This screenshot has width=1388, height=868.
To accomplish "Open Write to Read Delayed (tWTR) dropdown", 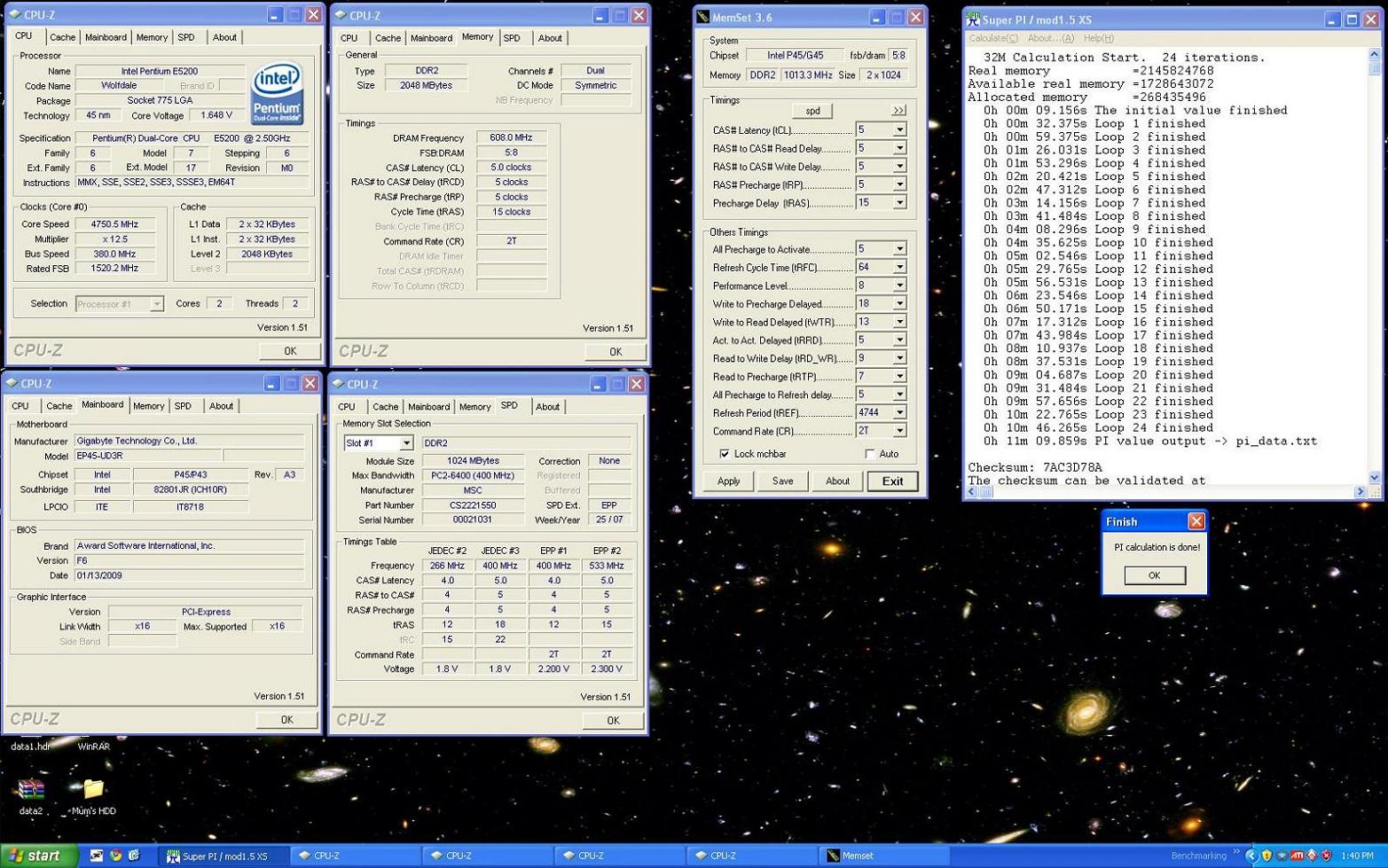I will [x=899, y=322].
